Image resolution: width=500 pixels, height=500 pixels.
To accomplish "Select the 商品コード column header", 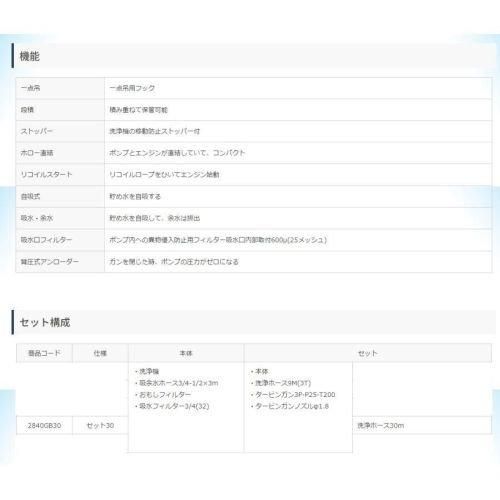I will 44,353.
